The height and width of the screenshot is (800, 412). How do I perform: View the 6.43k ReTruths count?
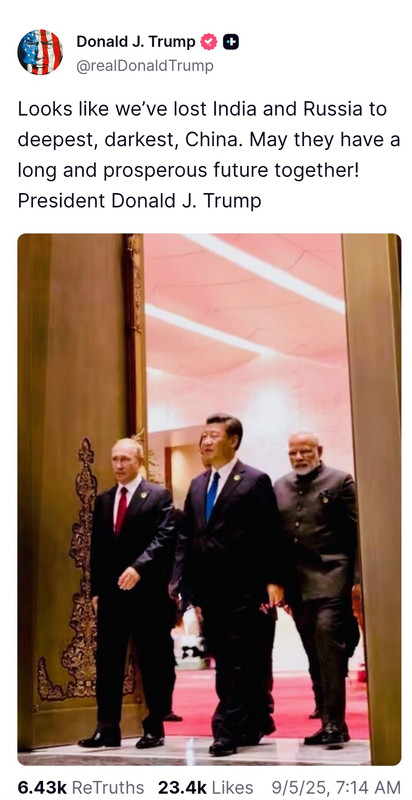pos(42,787)
